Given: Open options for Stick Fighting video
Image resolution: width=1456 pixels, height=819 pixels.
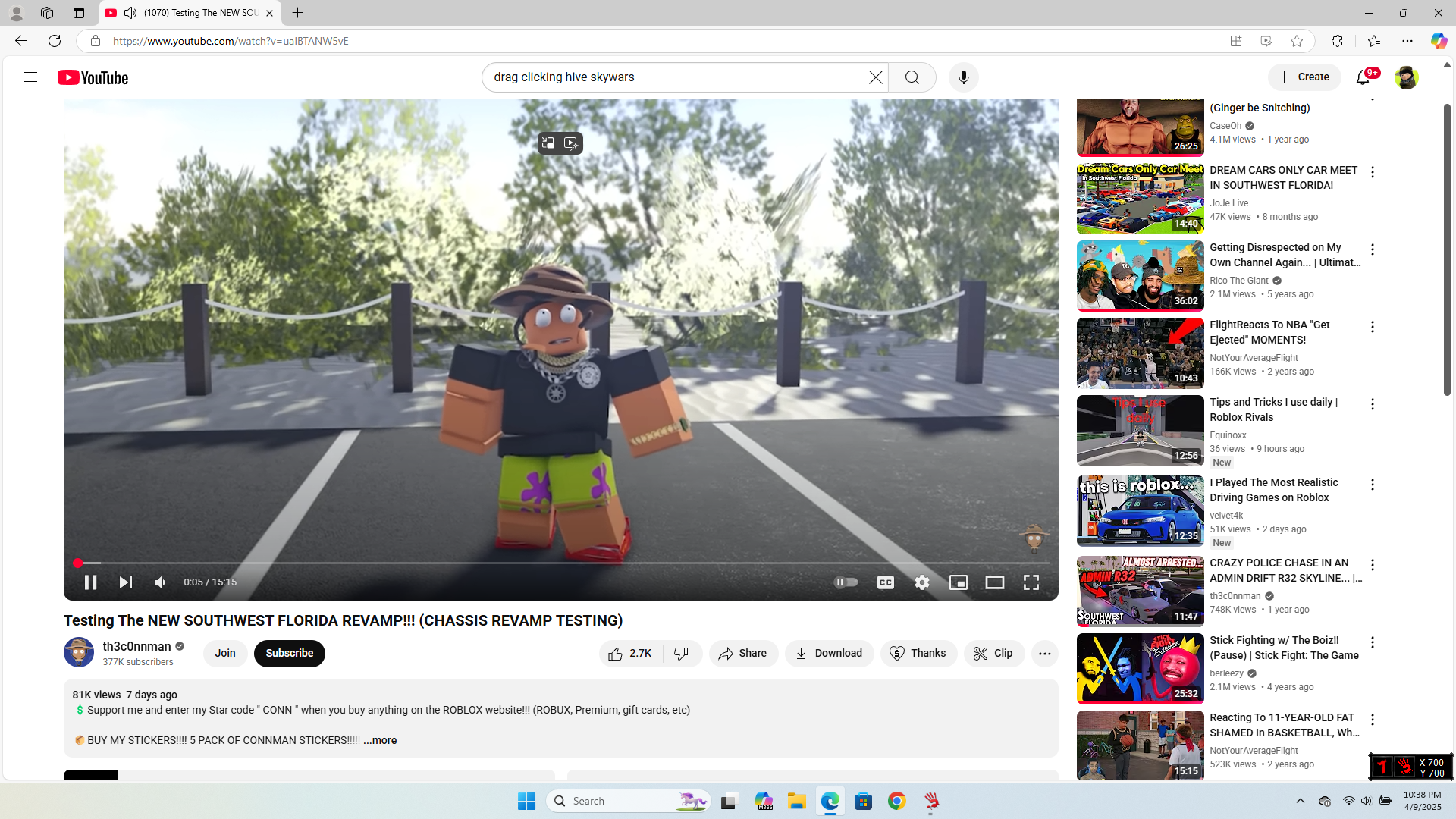Looking at the screenshot, I should [1372, 643].
